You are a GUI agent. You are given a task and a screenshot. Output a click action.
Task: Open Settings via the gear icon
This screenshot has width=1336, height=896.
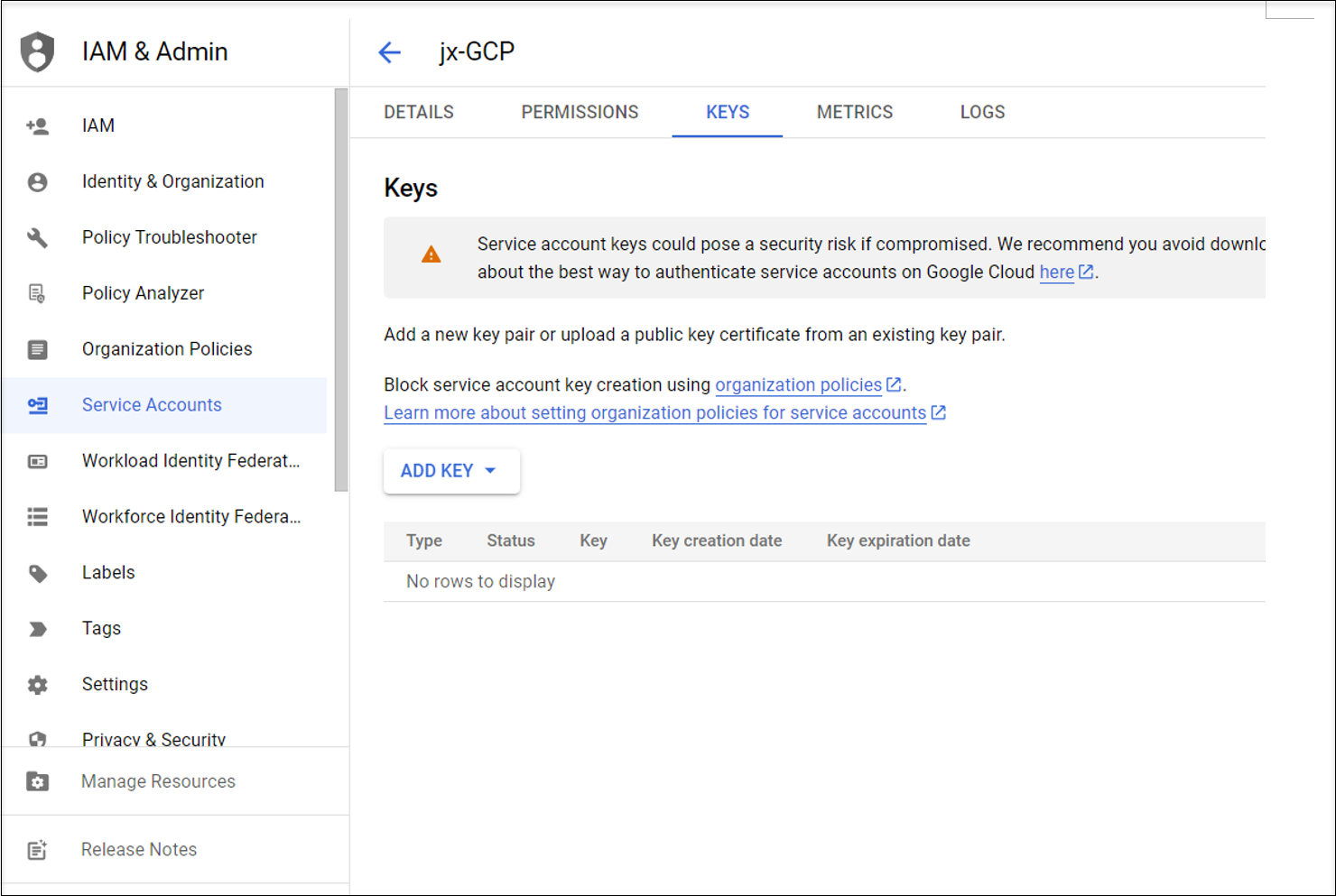point(37,684)
